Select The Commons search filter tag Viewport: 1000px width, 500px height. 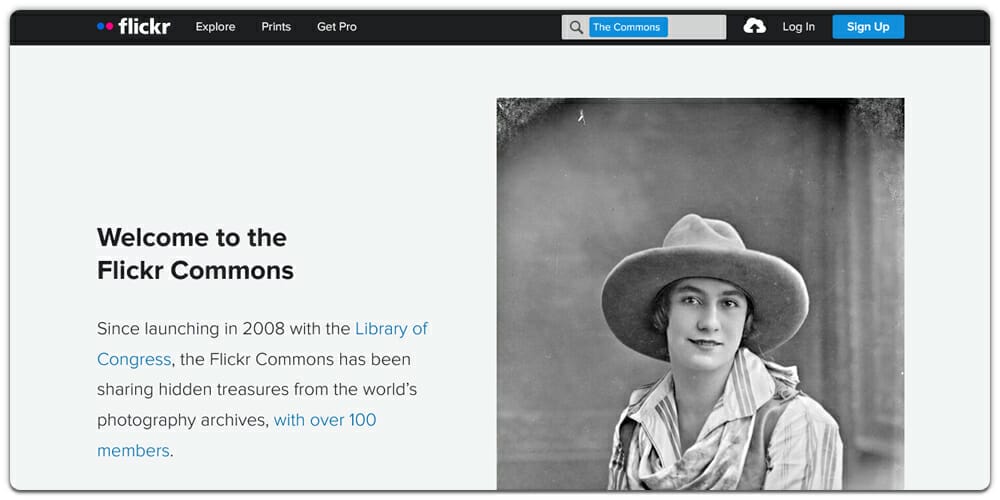[x=628, y=27]
